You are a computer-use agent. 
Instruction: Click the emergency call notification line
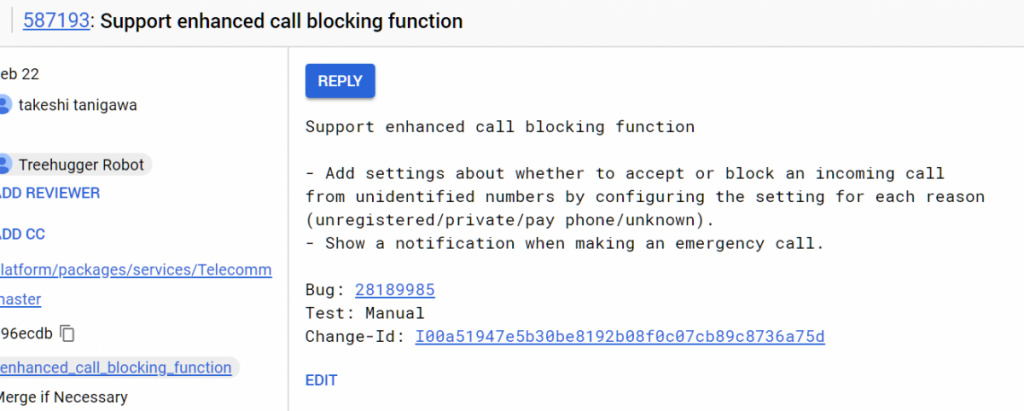click(564, 244)
